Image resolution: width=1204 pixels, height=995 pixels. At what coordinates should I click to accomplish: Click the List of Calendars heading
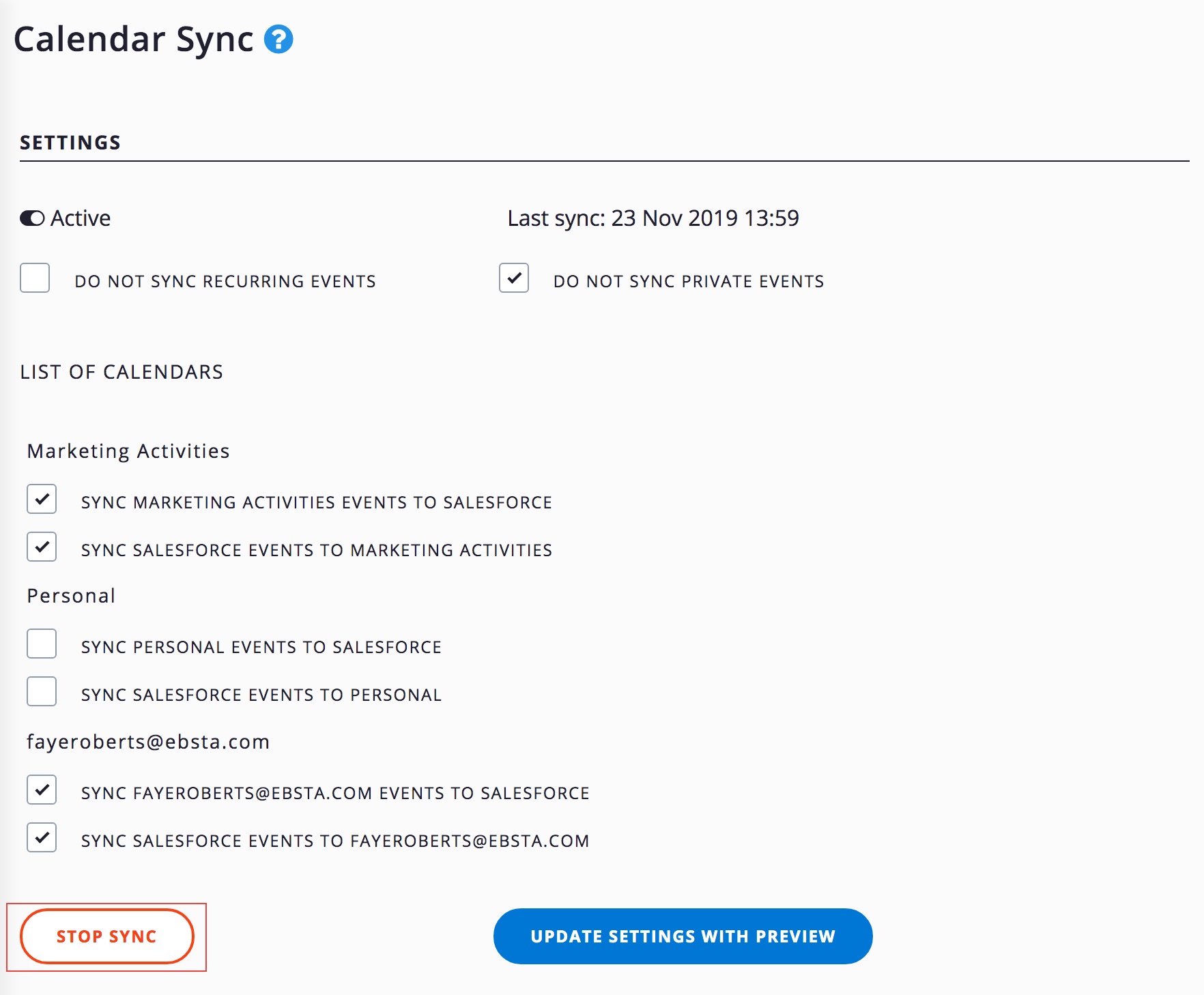point(121,372)
